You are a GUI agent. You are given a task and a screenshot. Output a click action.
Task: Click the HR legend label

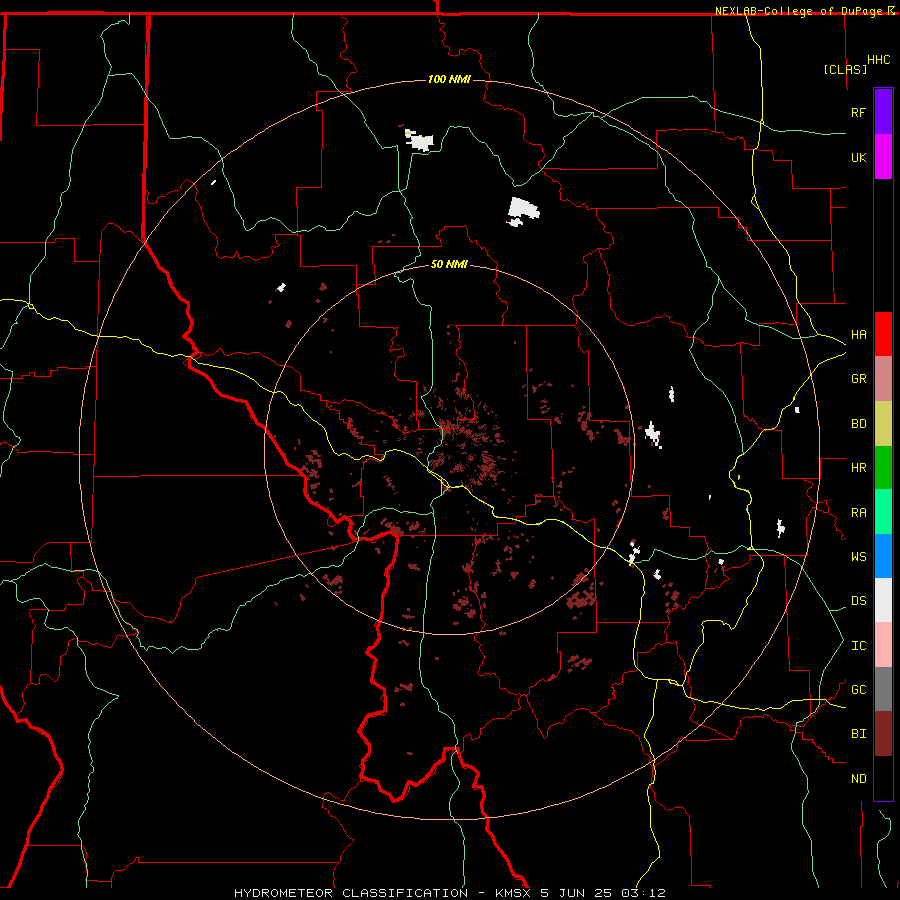858,468
